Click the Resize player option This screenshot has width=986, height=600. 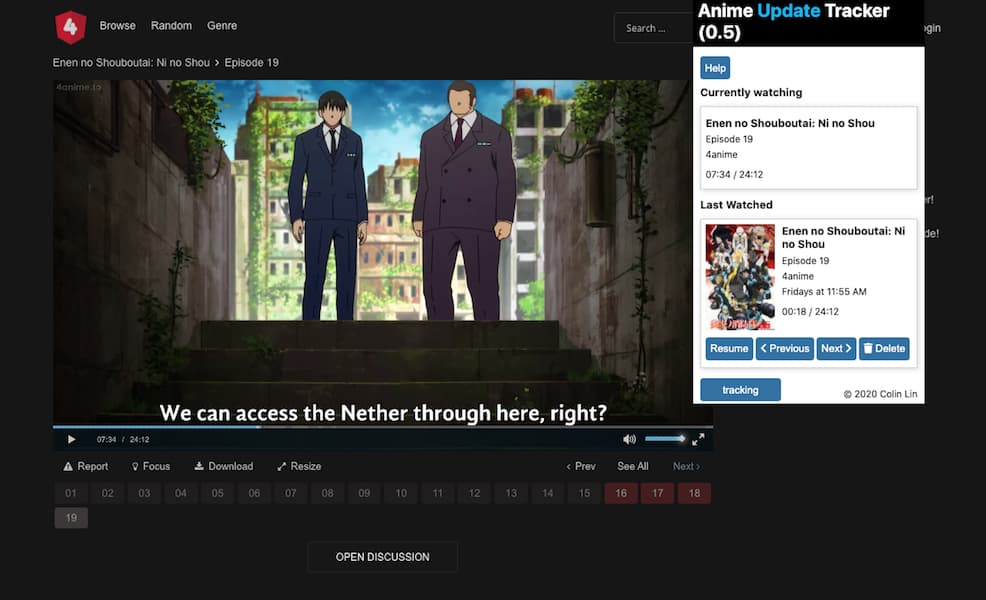299,466
